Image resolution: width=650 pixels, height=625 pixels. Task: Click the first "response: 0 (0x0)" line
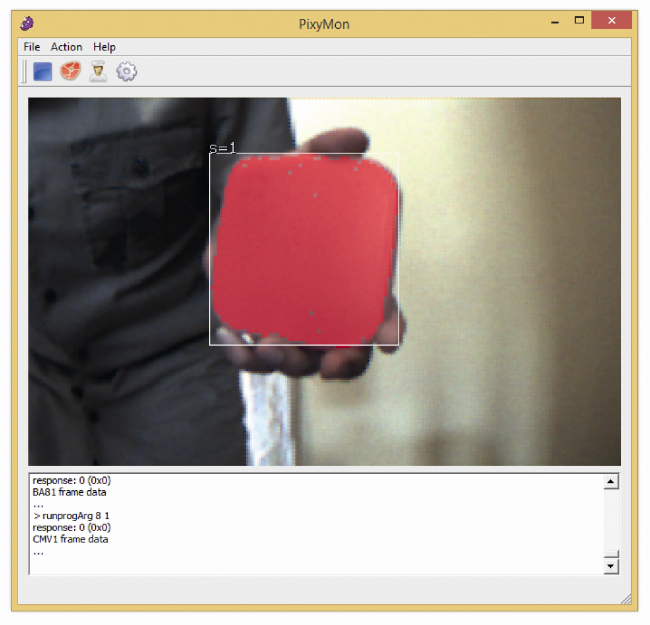click(x=72, y=480)
